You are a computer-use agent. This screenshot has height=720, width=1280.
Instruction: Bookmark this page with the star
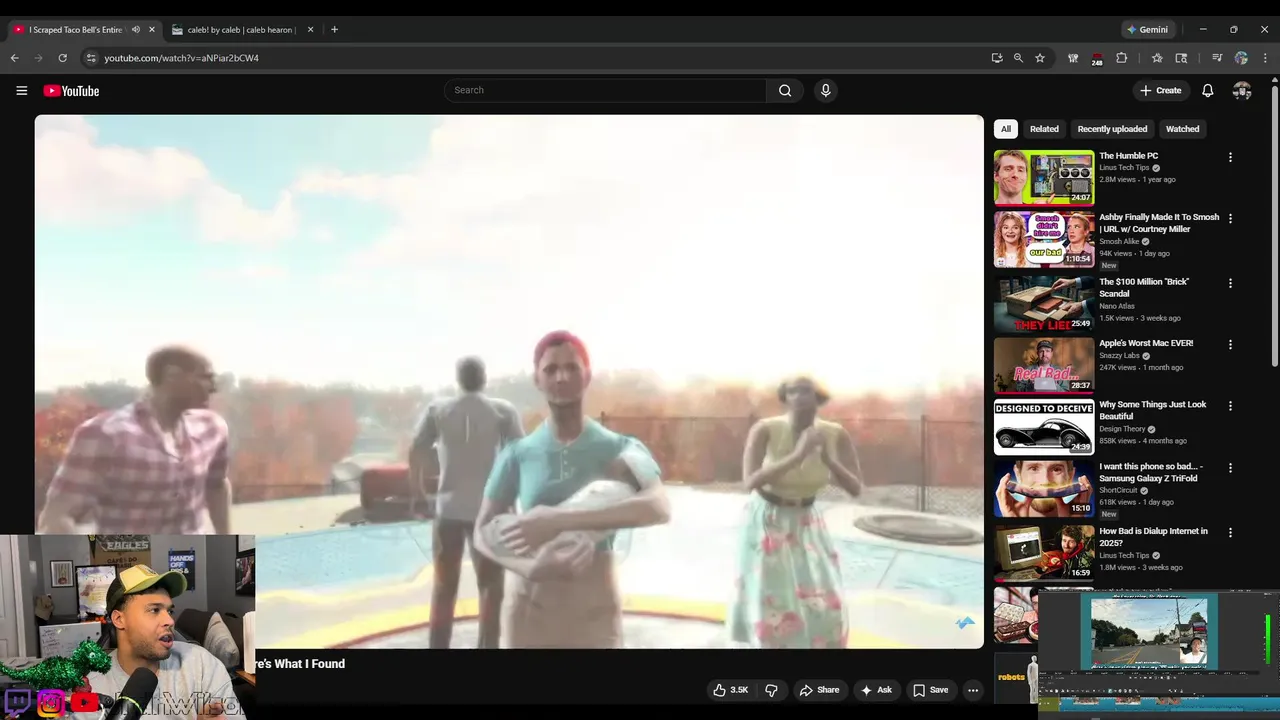1040,58
